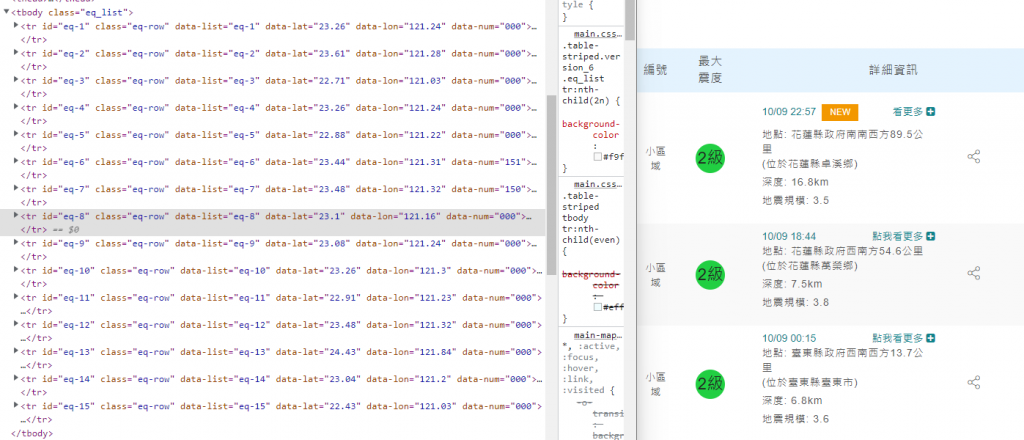Share the 10/09 22:57 earthquake report
The width and height of the screenshot is (1024, 440).
974,157
